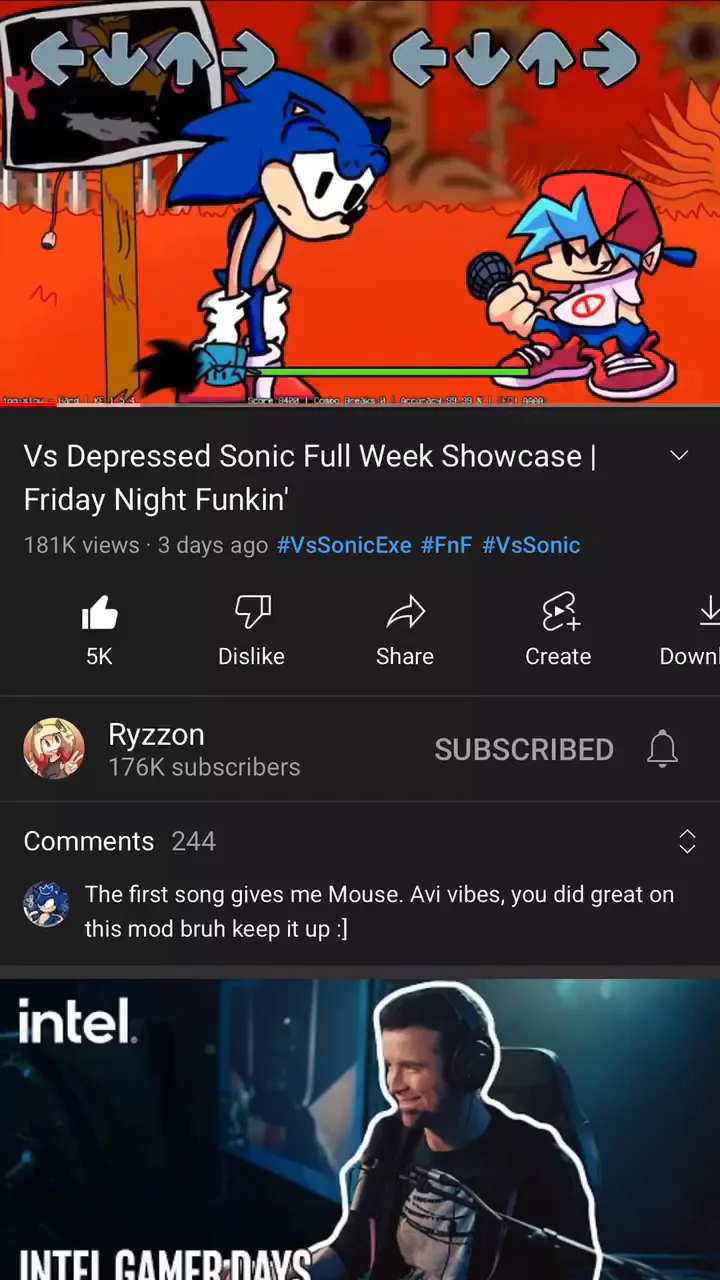Open the Vs Depressed Sonic video title details
This screenshot has width=720, height=1280.
coord(310,477)
